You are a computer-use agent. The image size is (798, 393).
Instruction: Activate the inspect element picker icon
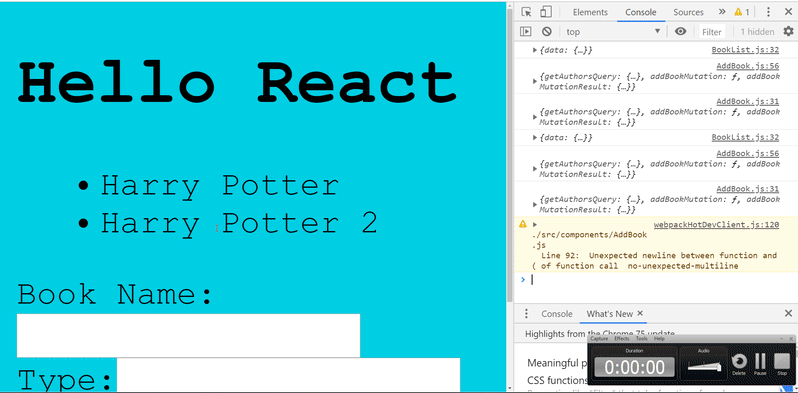[526, 12]
